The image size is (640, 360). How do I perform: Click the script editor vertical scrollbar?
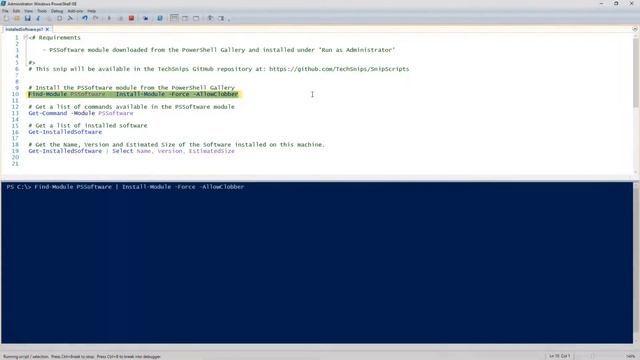point(636,104)
